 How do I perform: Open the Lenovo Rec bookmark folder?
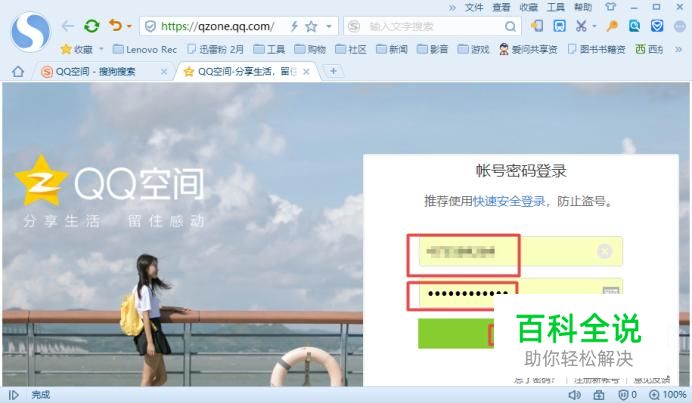pos(145,49)
